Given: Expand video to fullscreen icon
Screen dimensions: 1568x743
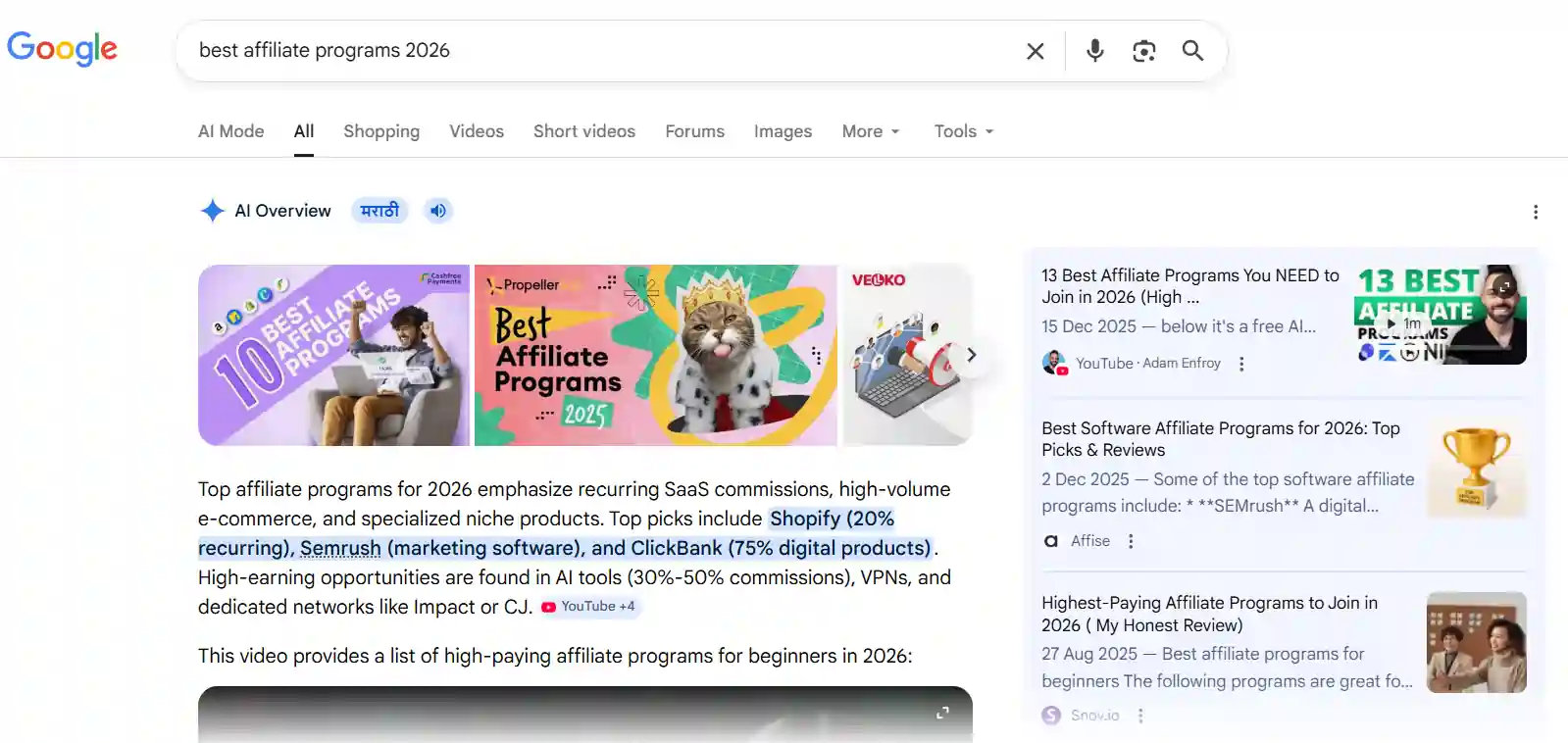Looking at the screenshot, I should pyautogui.click(x=942, y=713).
